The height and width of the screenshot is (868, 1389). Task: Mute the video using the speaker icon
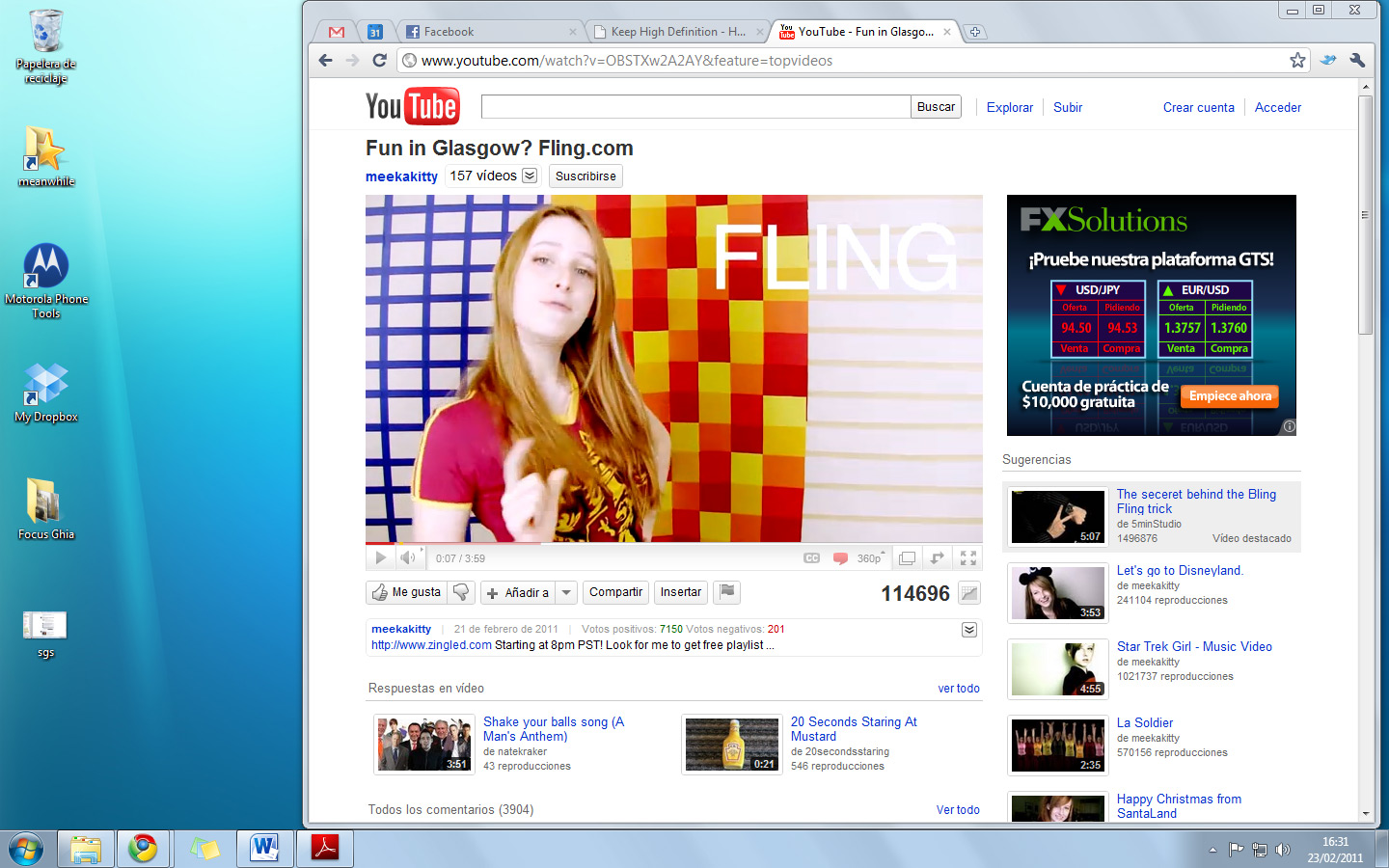point(408,557)
